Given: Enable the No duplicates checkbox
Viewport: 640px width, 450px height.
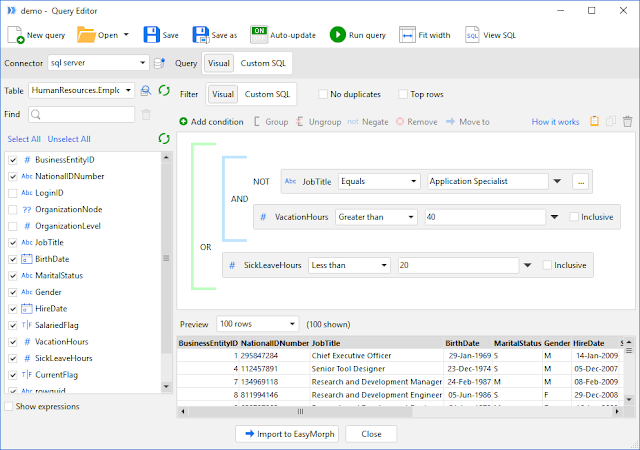Looking at the screenshot, I should (323, 94).
